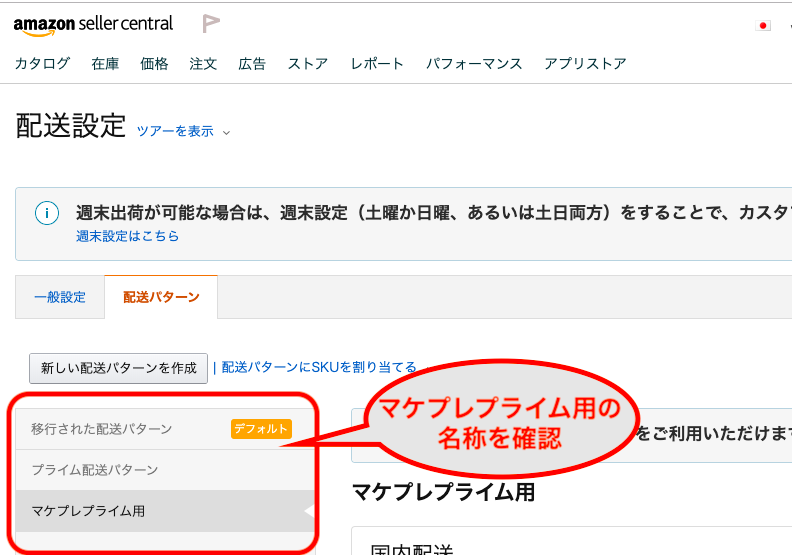Click the ツアーを表示 link

click(175, 131)
